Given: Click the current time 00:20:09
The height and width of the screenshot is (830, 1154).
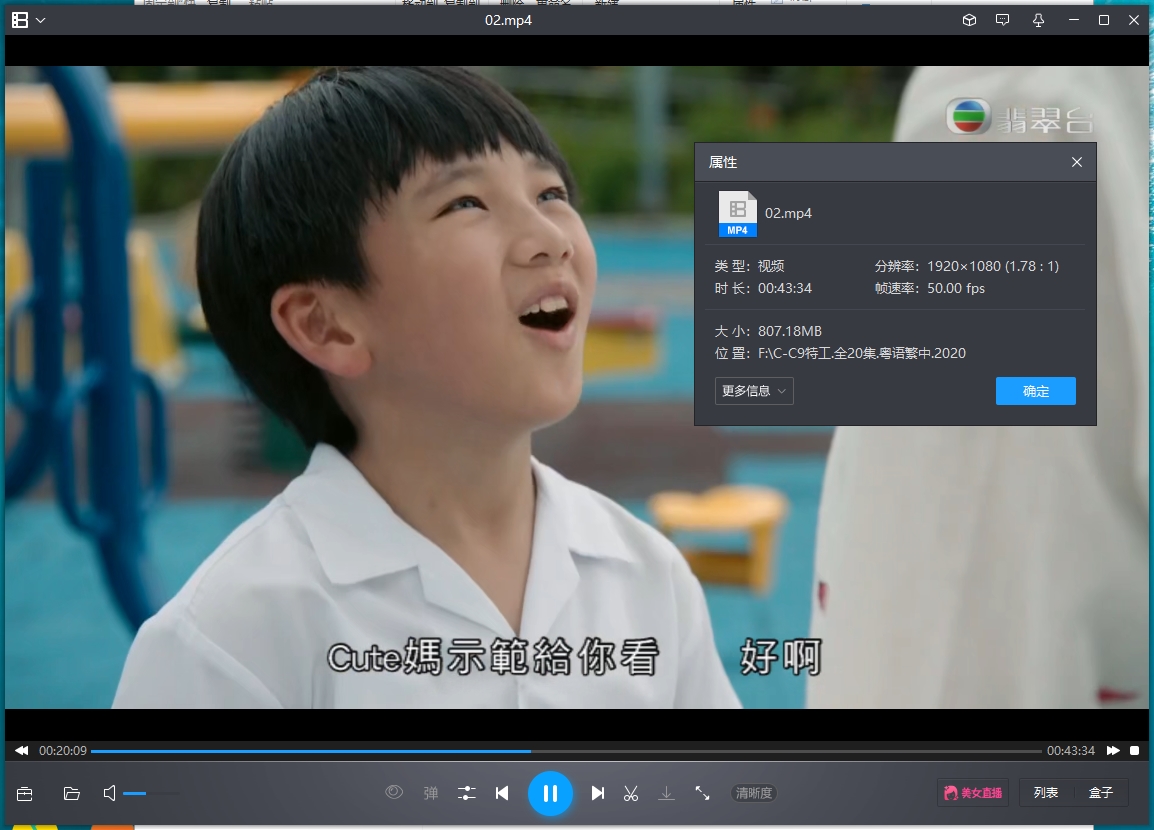Looking at the screenshot, I should pyautogui.click(x=63, y=751).
